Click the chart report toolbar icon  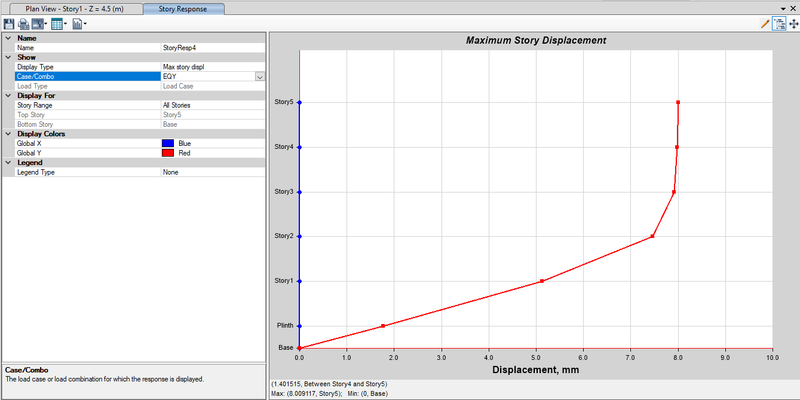78,22
